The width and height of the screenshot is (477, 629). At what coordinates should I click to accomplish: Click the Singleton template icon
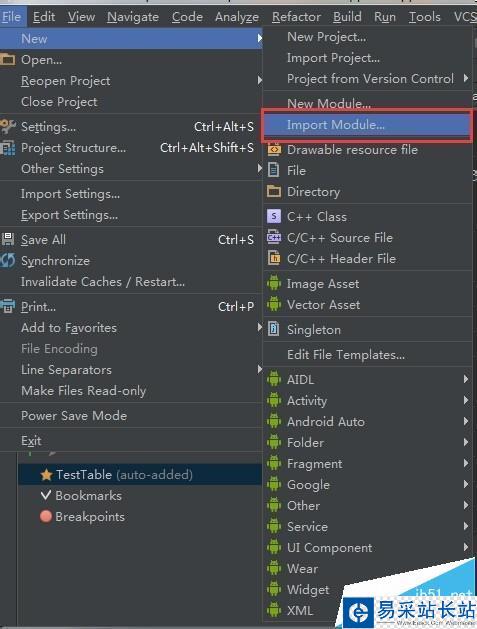point(274,329)
